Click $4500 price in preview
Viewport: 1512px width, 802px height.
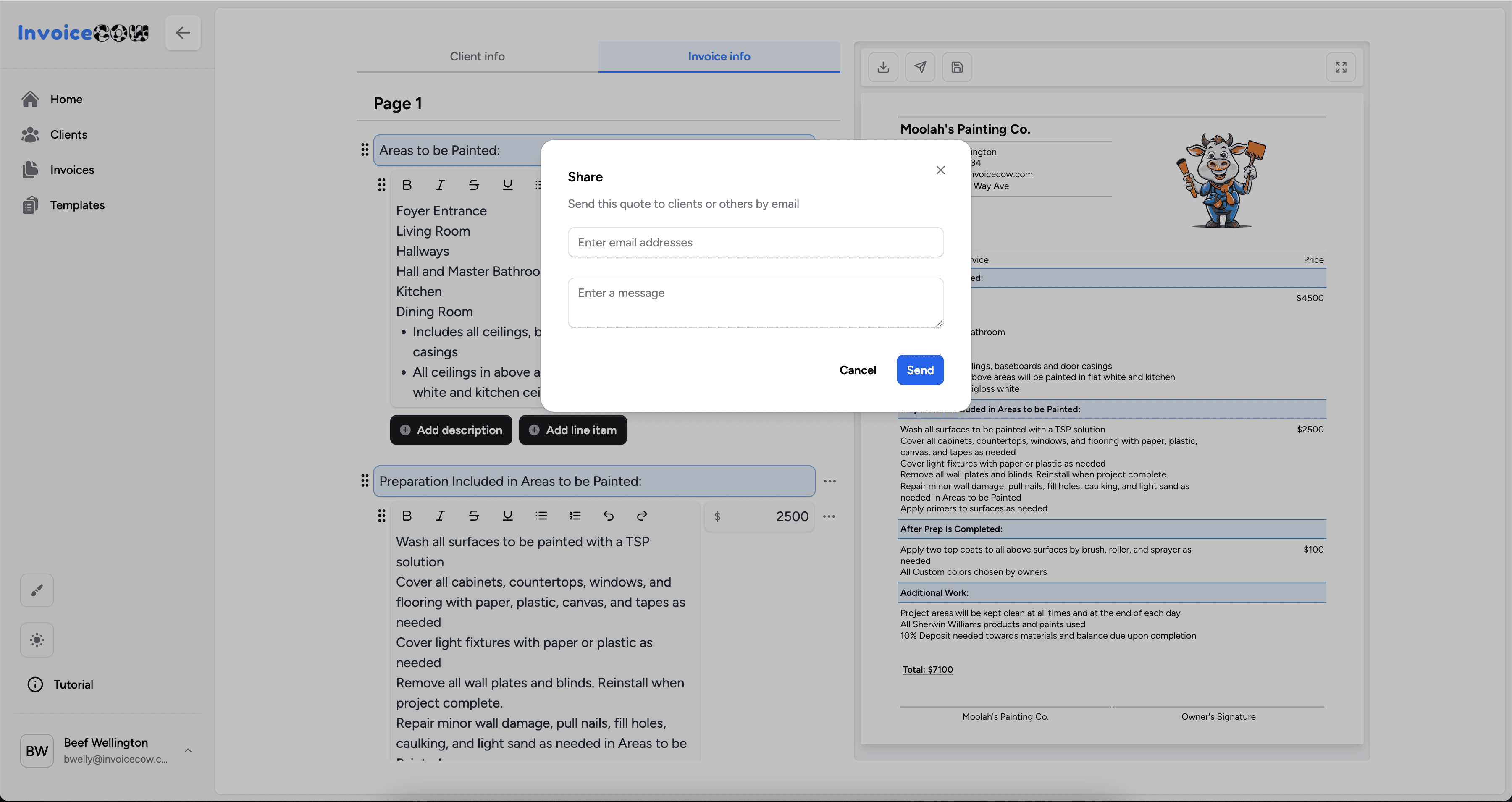1310,297
